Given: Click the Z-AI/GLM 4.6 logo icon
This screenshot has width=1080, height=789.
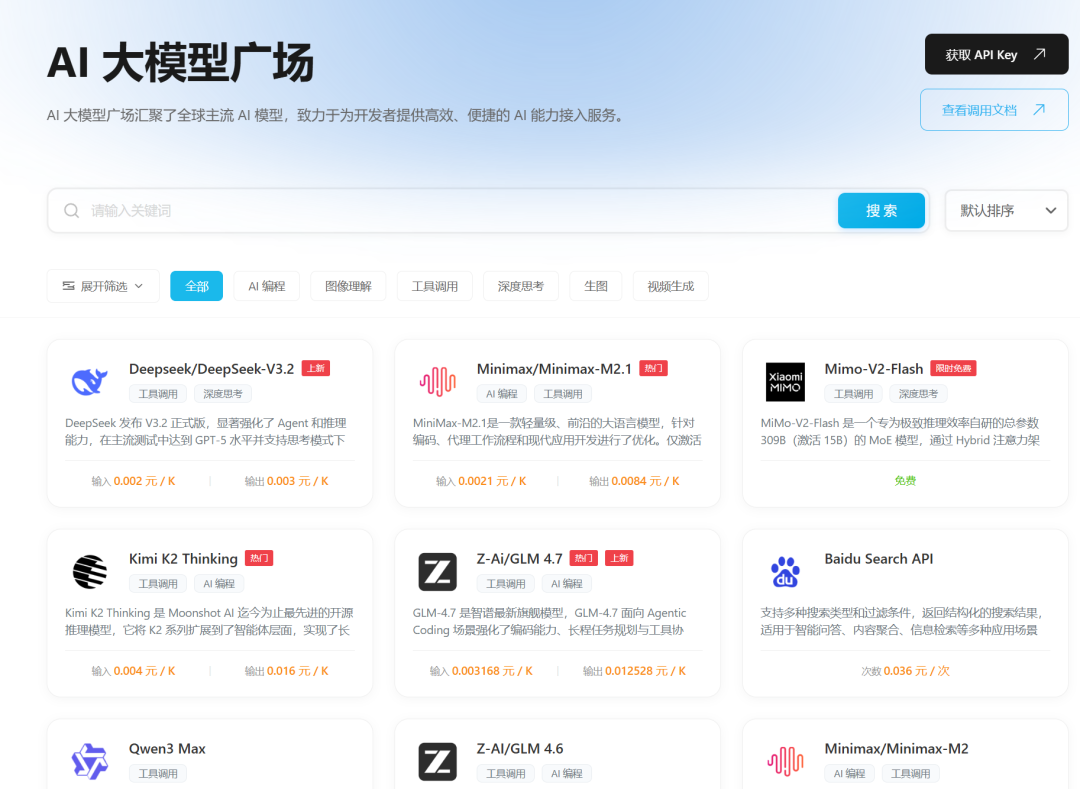Looking at the screenshot, I should coord(438,761).
